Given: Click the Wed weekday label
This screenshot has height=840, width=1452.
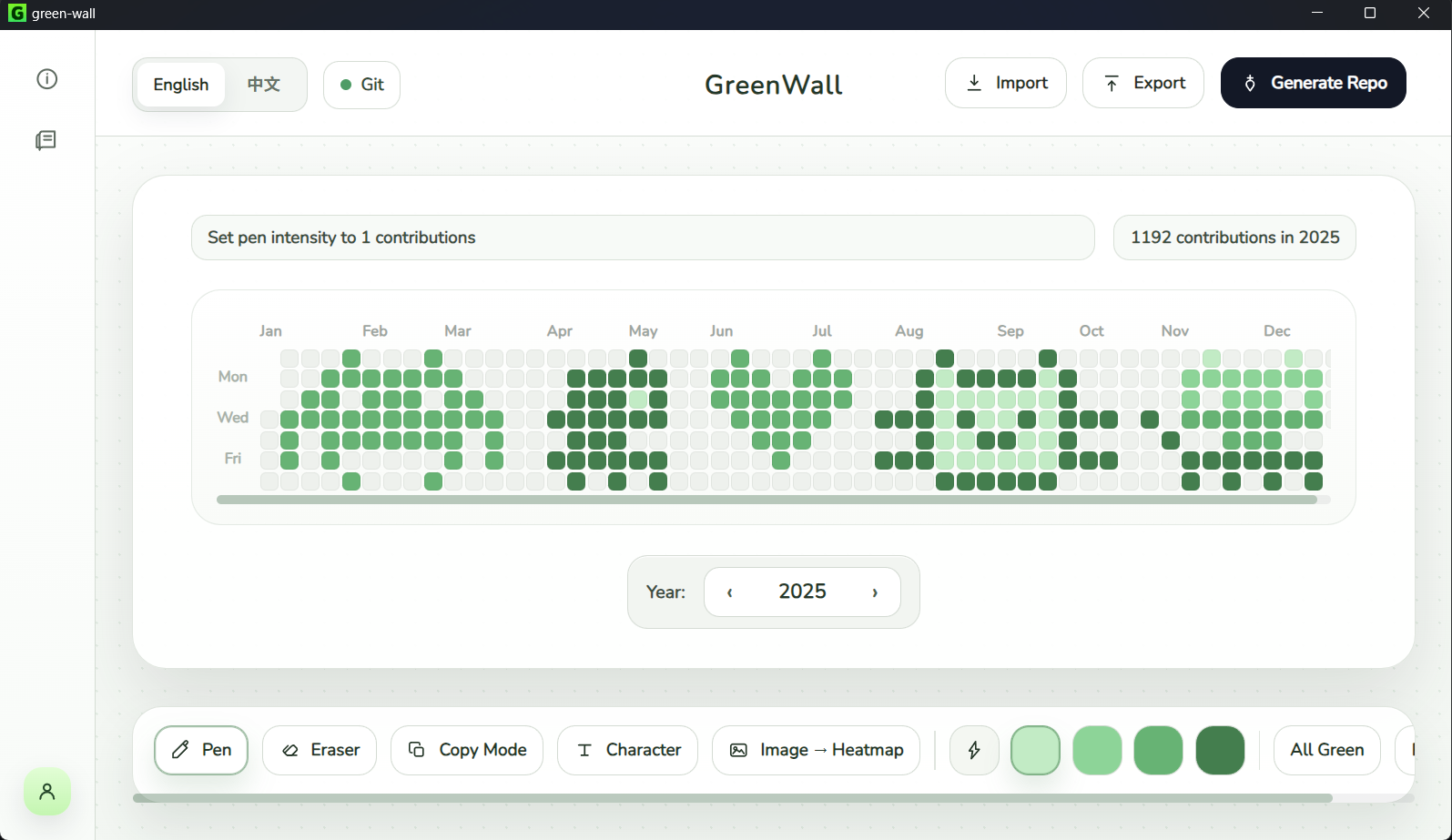Looking at the screenshot, I should click(233, 418).
